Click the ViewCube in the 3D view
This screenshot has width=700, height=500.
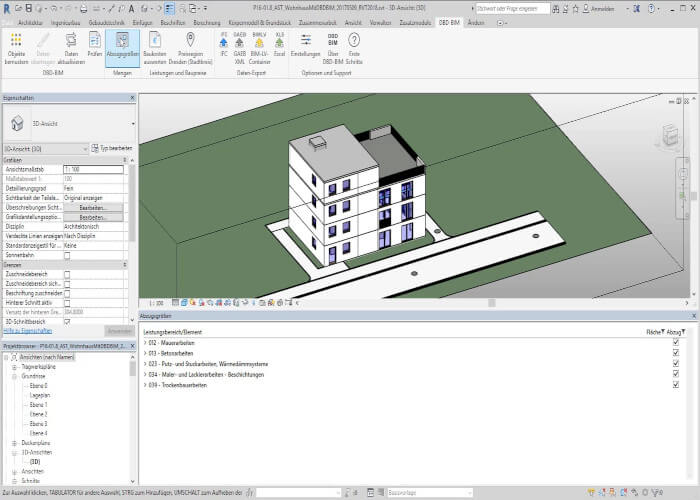coord(670,135)
